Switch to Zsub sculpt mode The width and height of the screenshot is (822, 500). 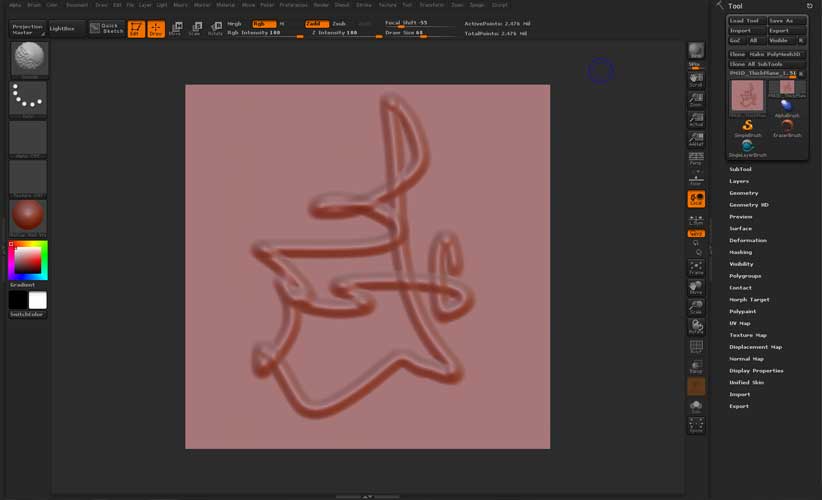[339, 24]
